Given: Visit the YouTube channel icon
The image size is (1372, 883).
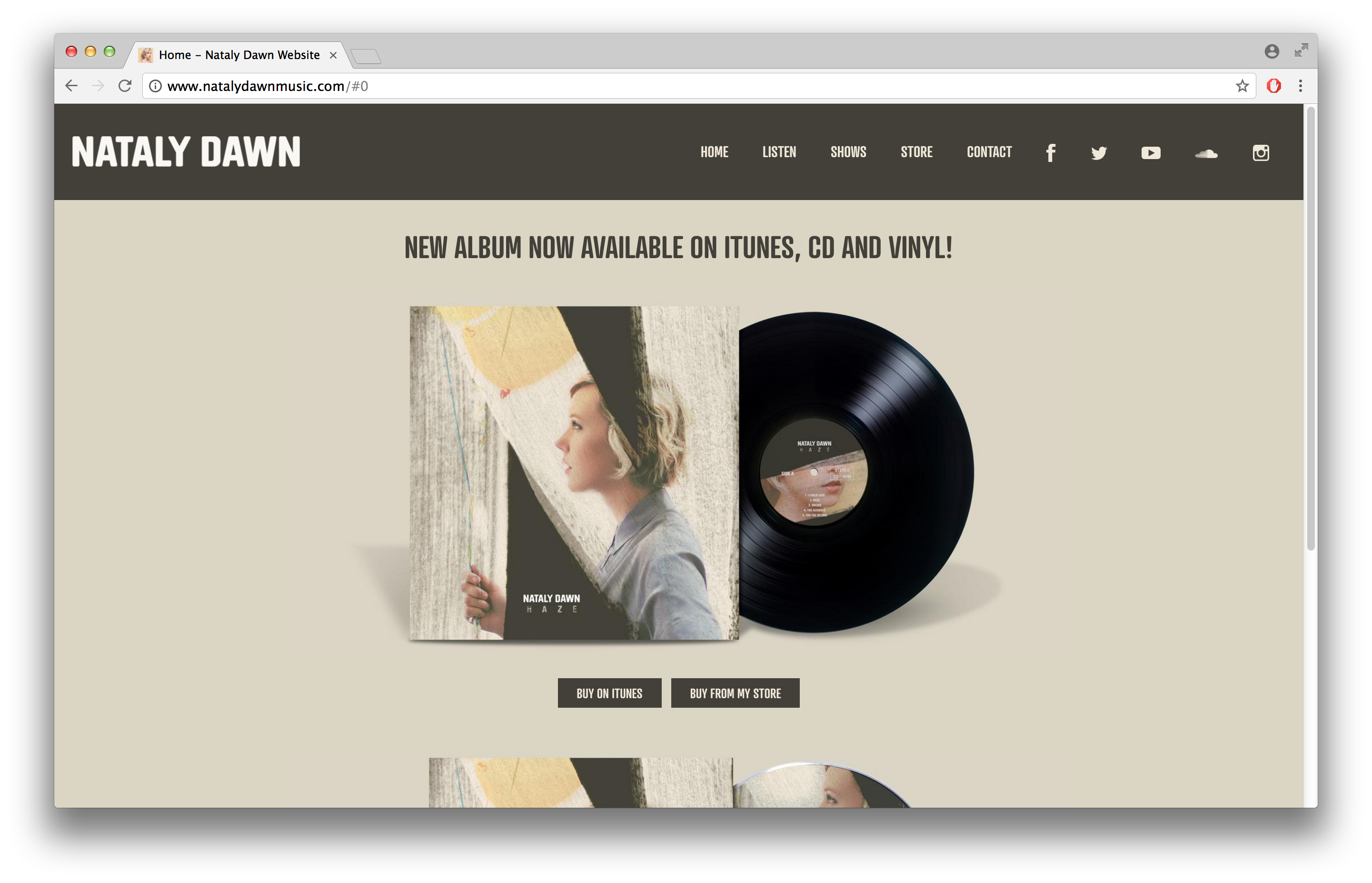Looking at the screenshot, I should [x=1151, y=153].
